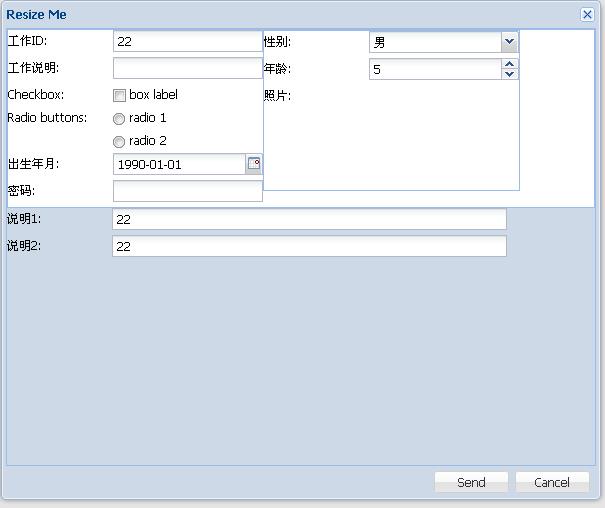Screen dimensions: 605x508
Task: Focus the 说明1 text field
Action: (x=309, y=219)
